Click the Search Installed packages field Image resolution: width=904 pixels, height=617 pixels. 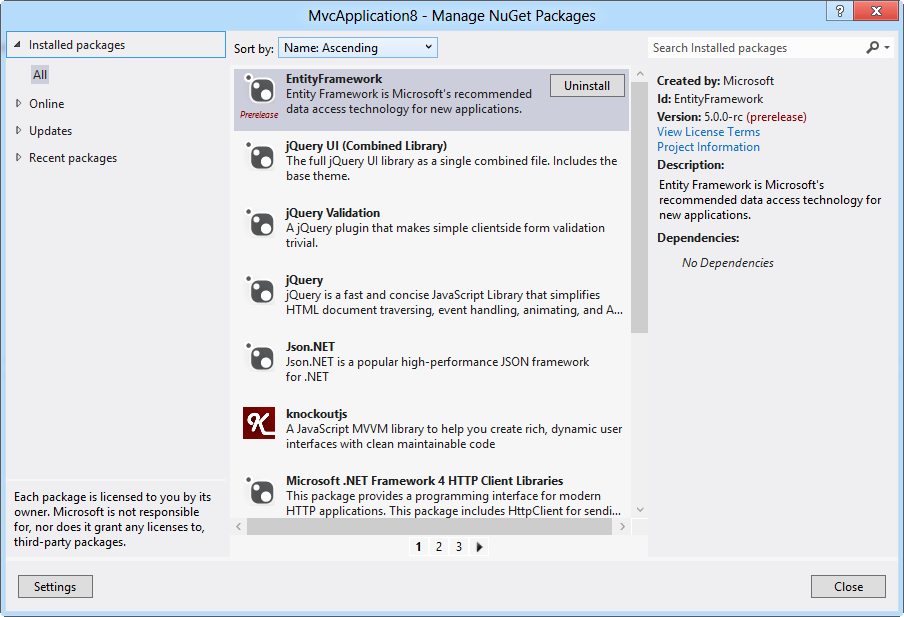coord(756,48)
